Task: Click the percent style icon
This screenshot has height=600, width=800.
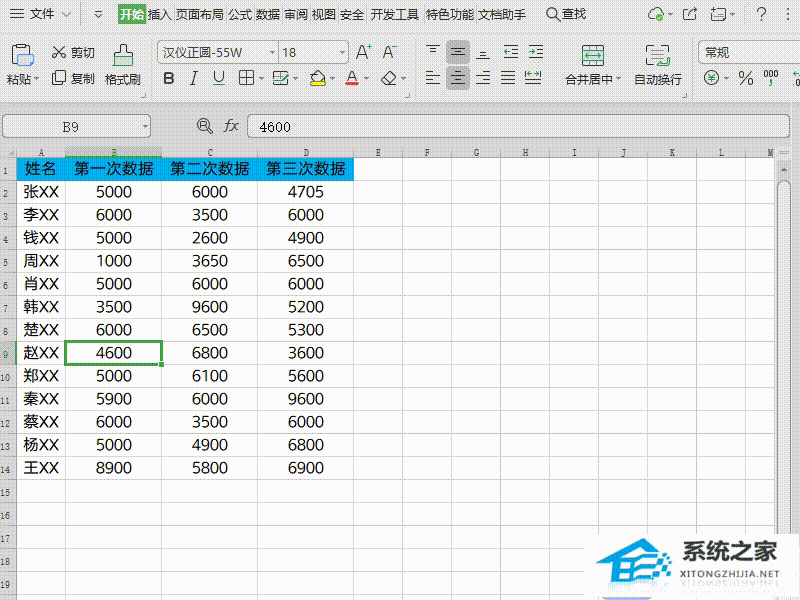Action: click(745, 78)
